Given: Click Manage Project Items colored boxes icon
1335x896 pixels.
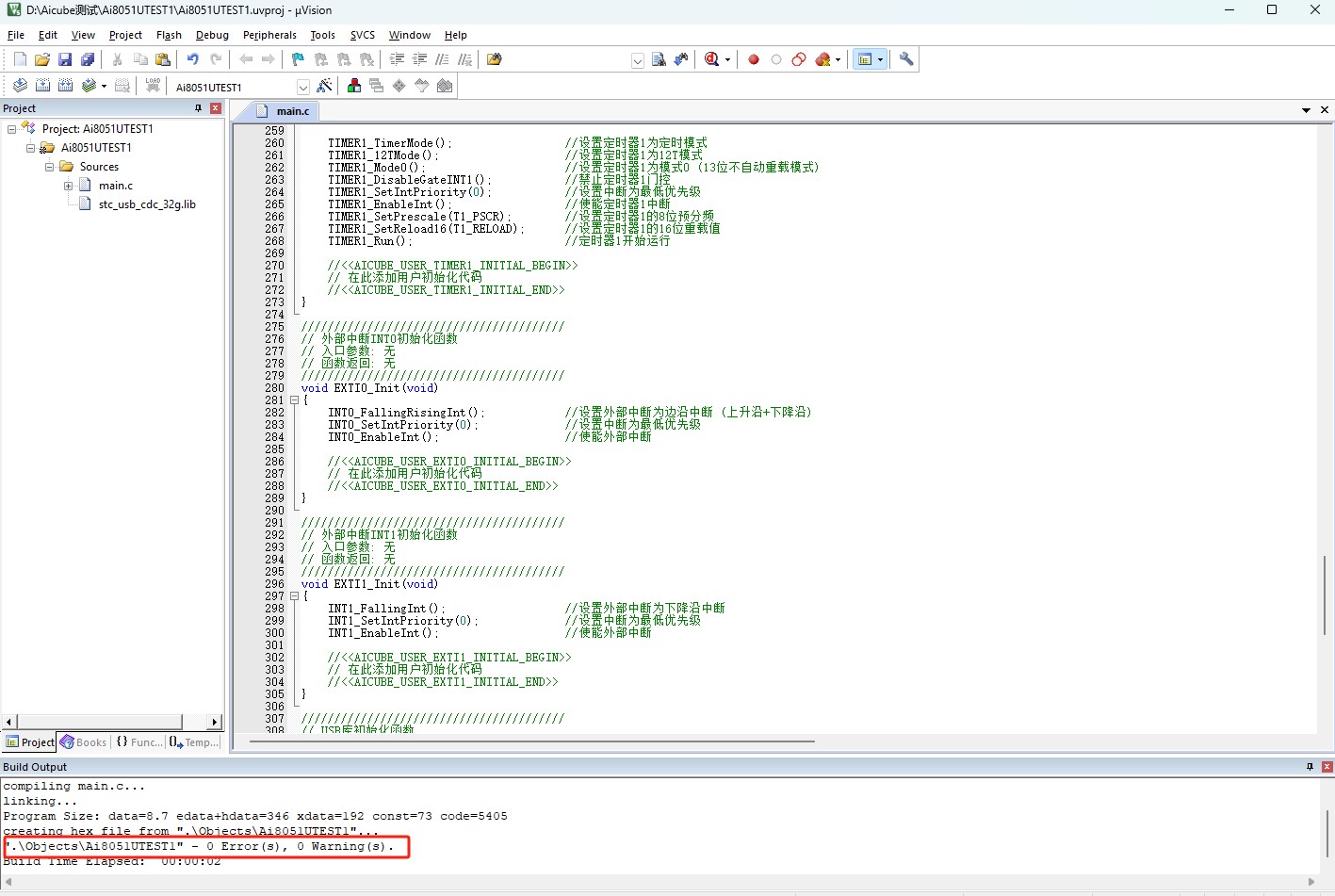Looking at the screenshot, I should click(354, 86).
